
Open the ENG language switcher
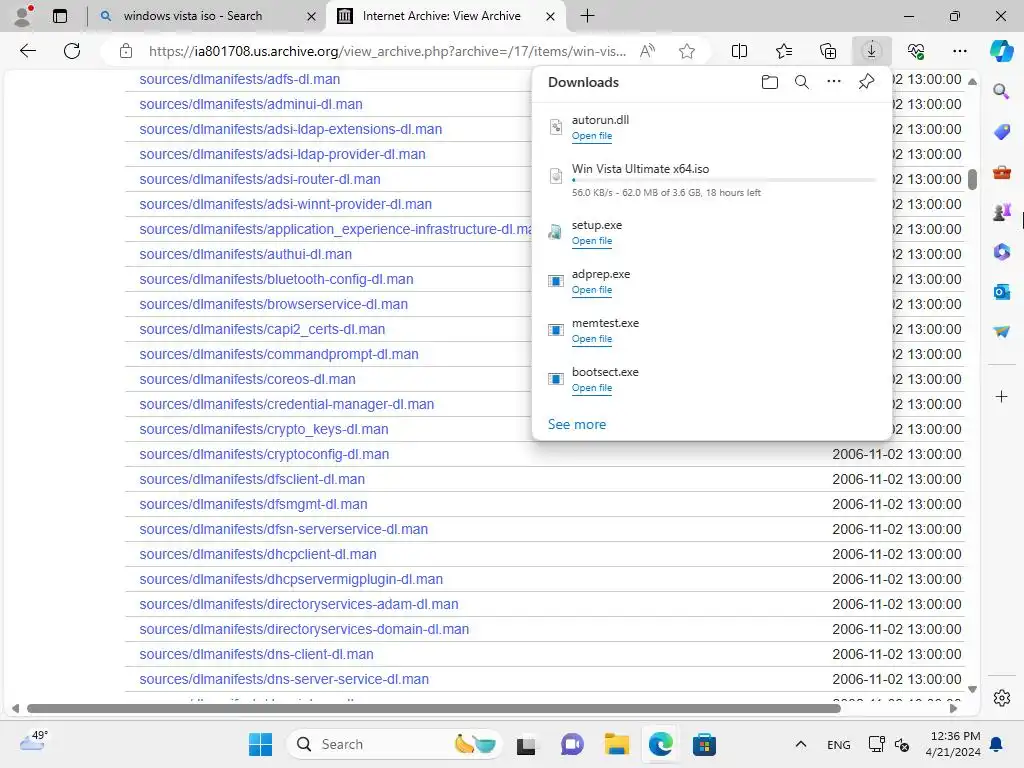839,744
